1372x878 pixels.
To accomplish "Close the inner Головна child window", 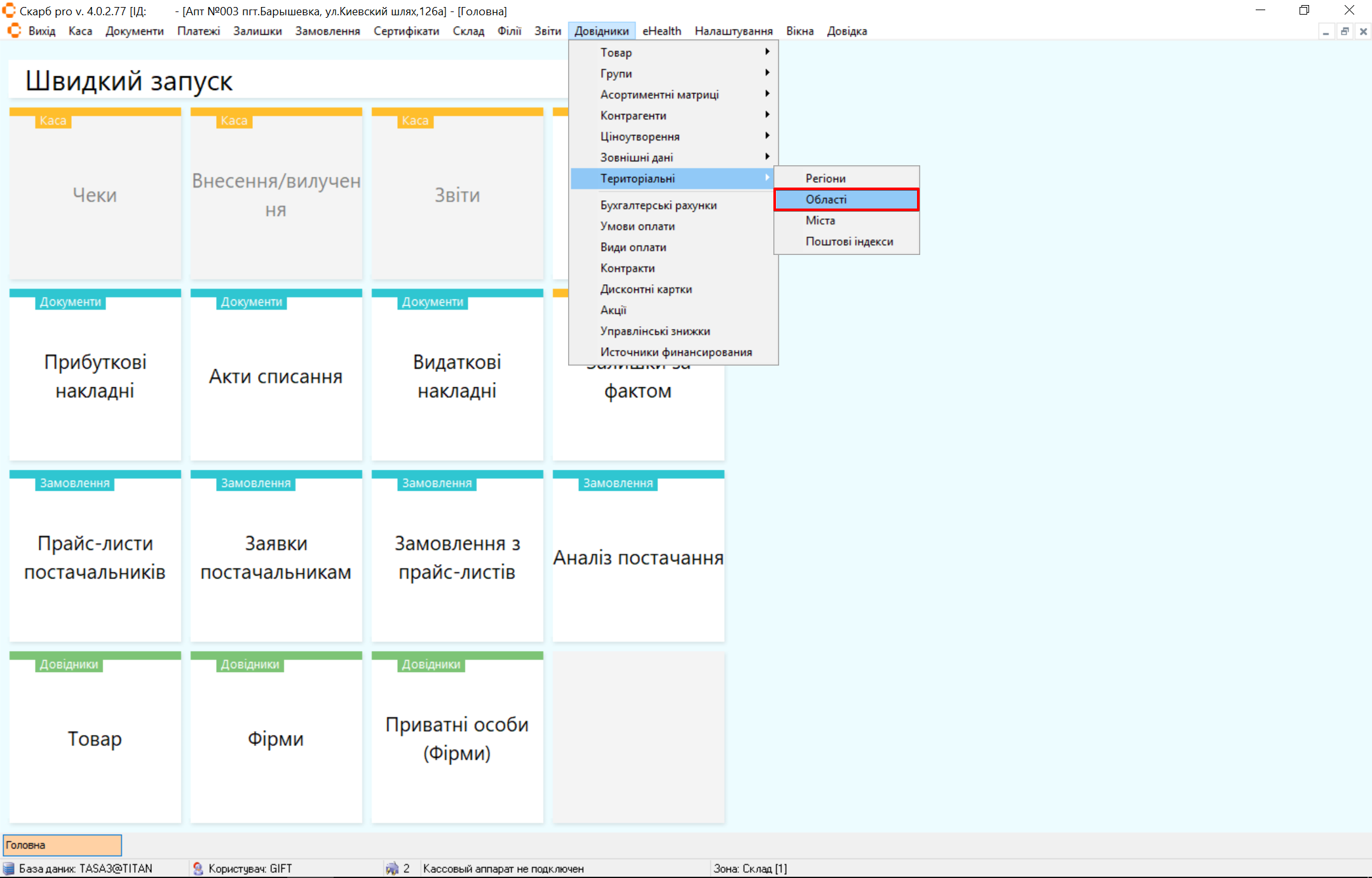I will tap(1363, 32).
